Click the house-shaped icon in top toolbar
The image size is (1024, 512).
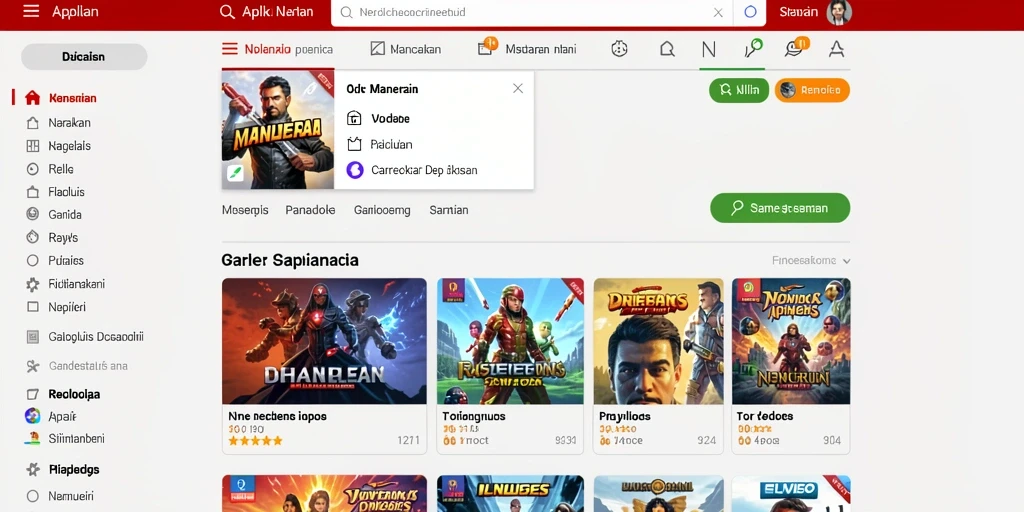[667, 49]
